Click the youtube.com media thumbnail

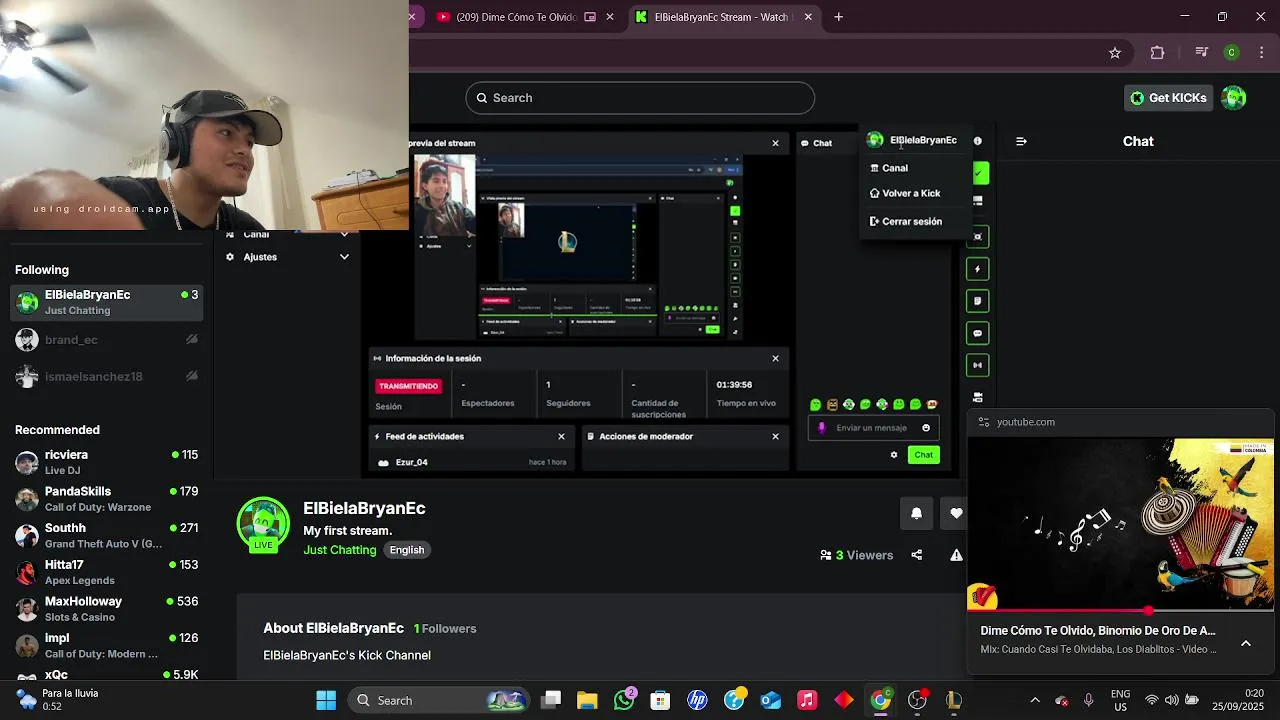(1120, 524)
